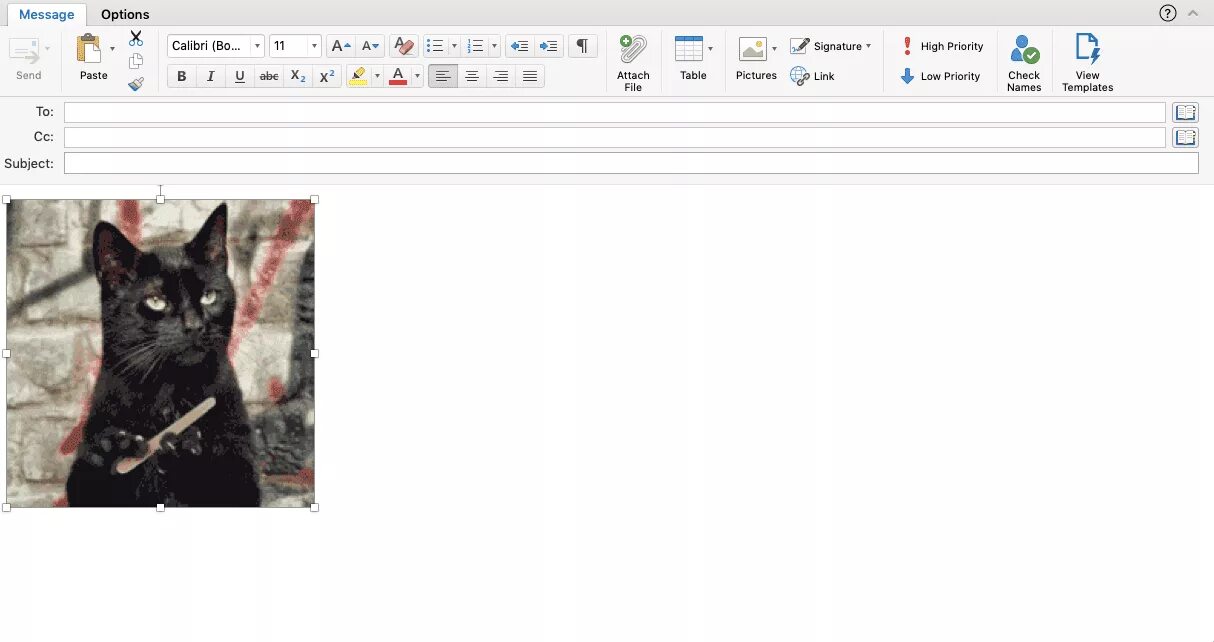Open the font name combo box

click(216, 46)
